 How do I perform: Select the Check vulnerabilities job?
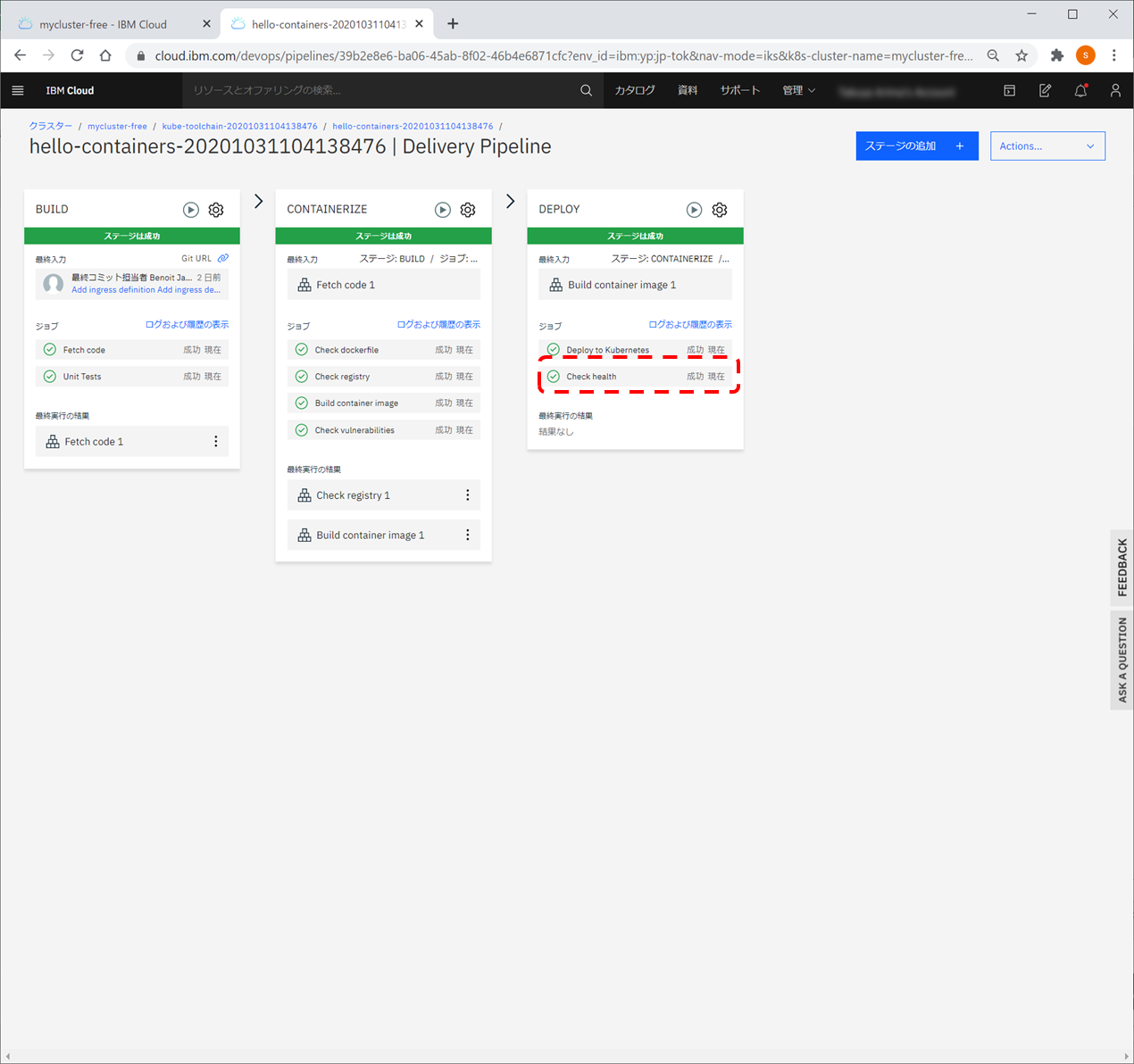click(384, 430)
